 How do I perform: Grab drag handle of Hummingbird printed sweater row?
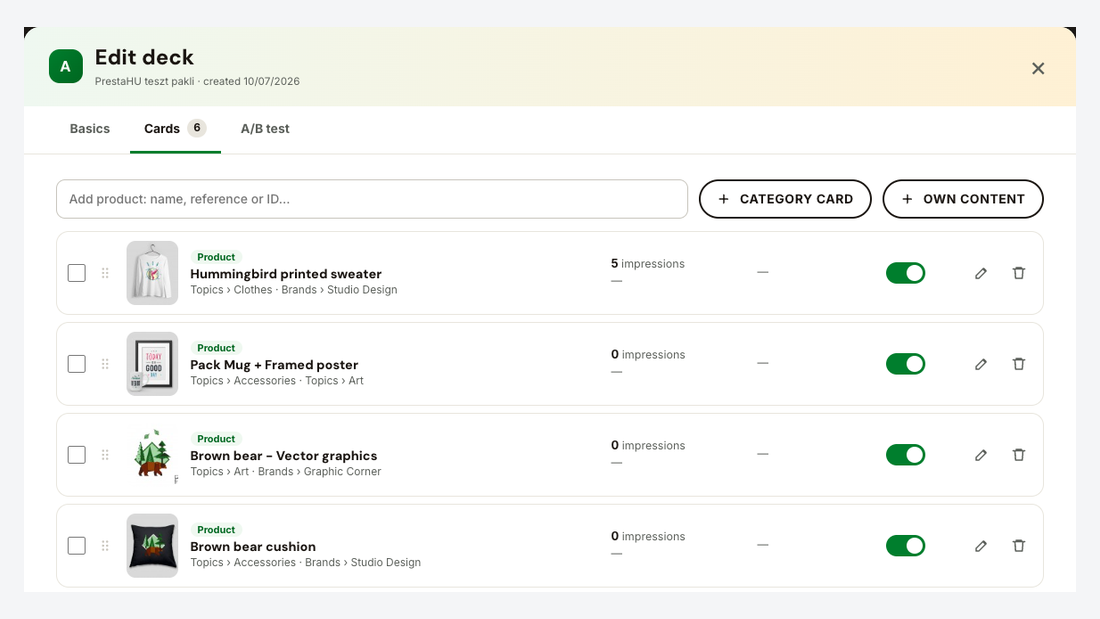click(x=105, y=273)
